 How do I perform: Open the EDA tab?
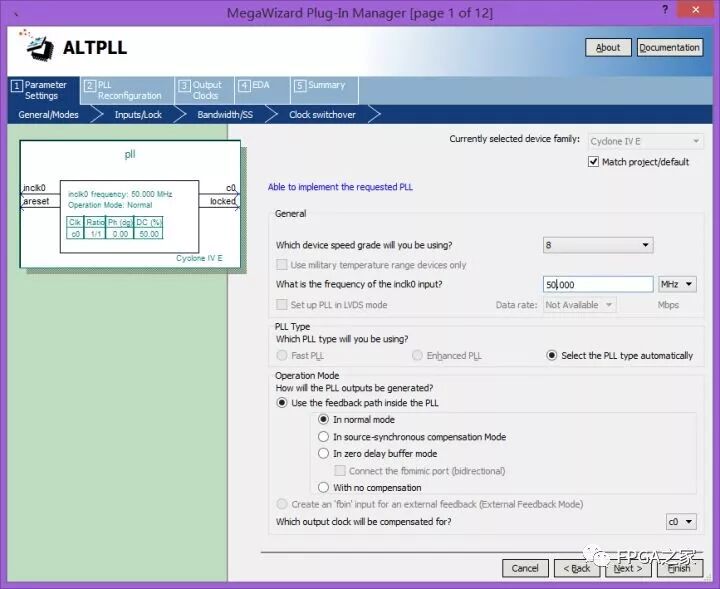tap(255, 86)
